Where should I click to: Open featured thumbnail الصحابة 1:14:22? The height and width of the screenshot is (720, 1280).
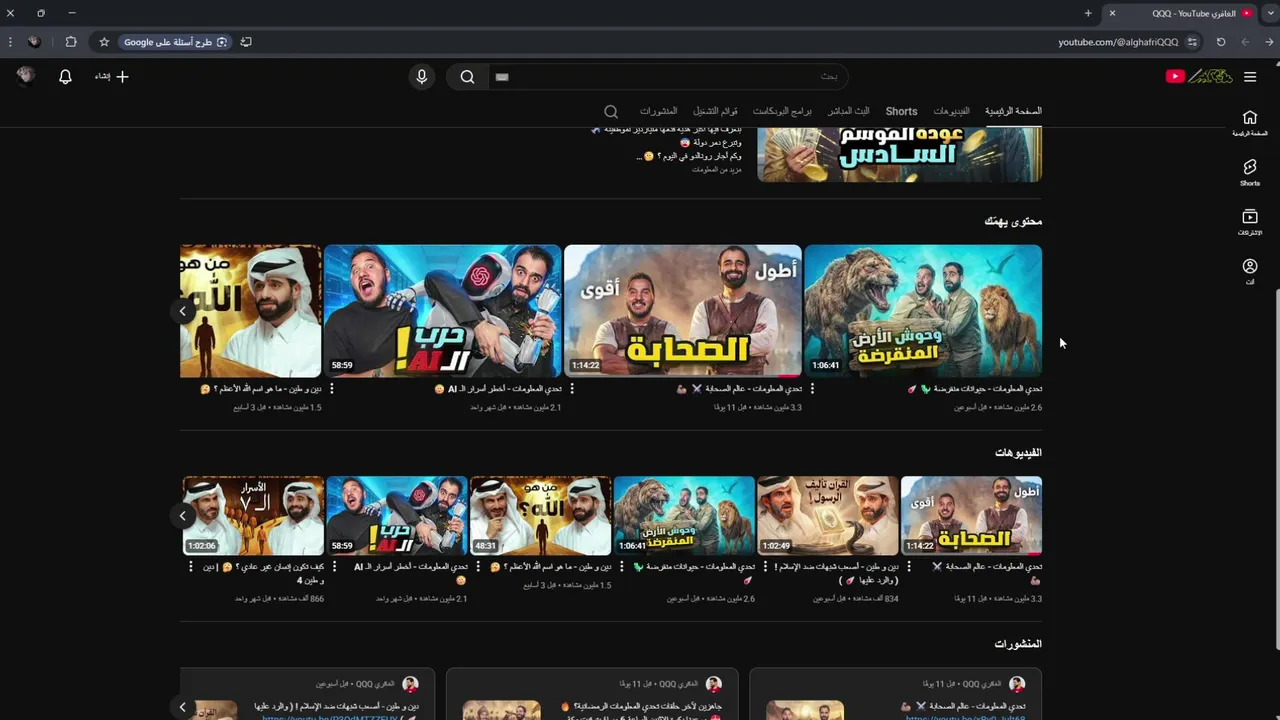(683, 311)
